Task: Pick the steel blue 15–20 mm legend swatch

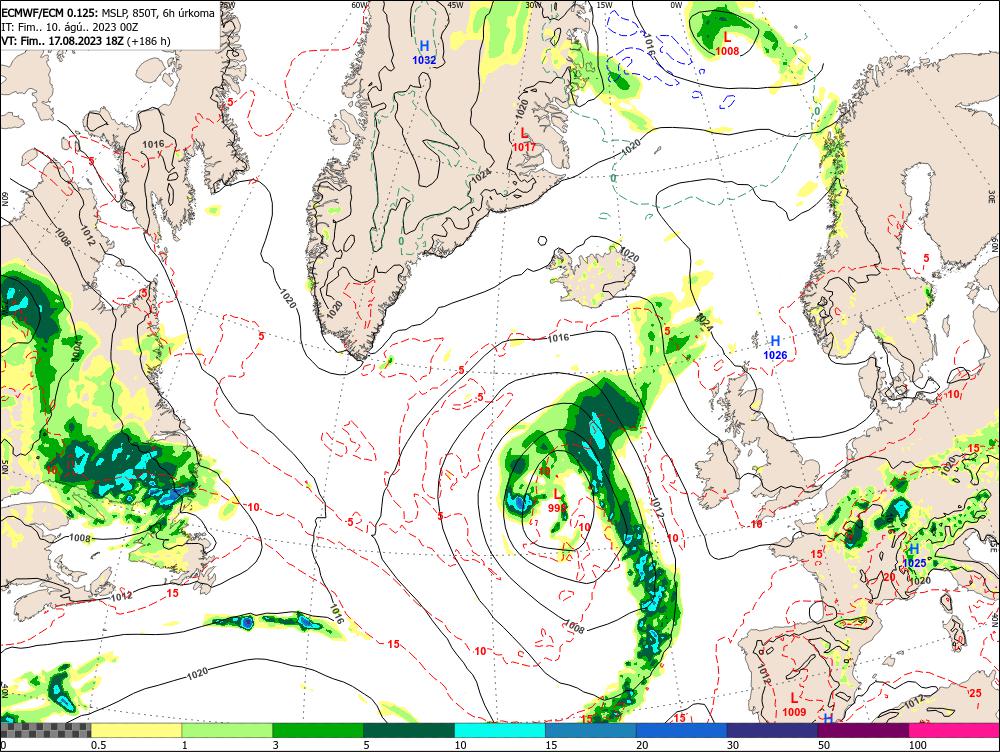Action: (x=591, y=730)
